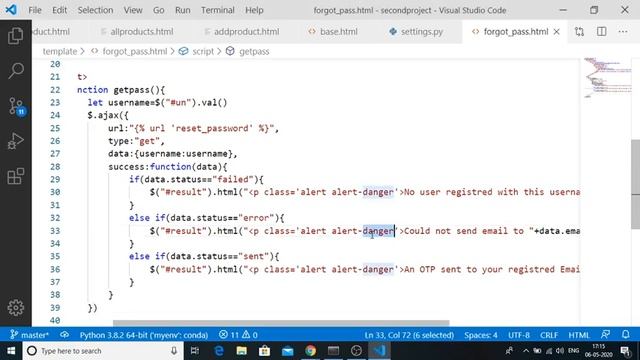The width and height of the screenshot is (640, 360).
Task: Click the VS Code logo icon
Action: coord(11,10)
